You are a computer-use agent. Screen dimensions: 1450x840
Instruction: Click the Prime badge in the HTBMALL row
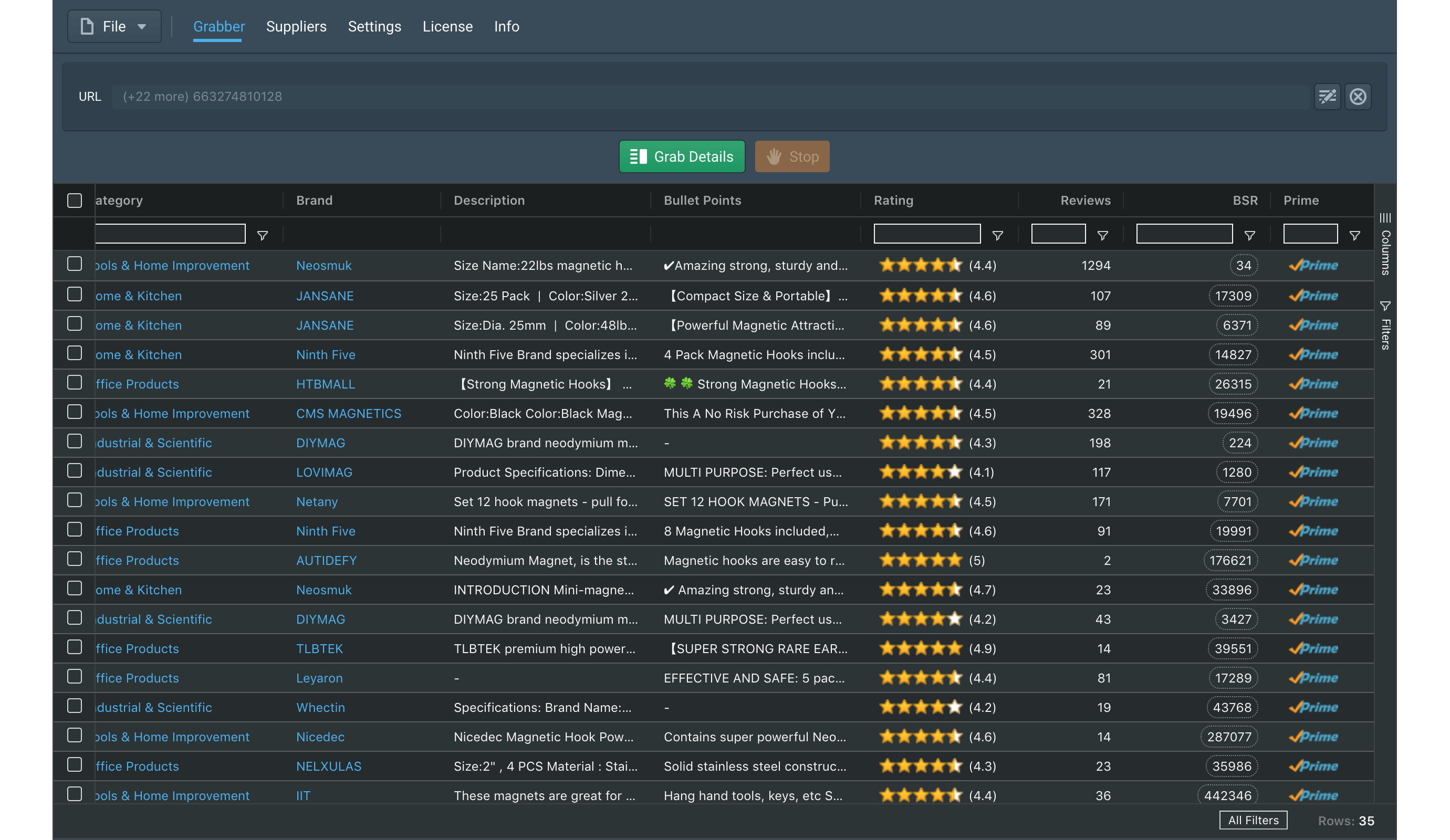pos(1313,384)
